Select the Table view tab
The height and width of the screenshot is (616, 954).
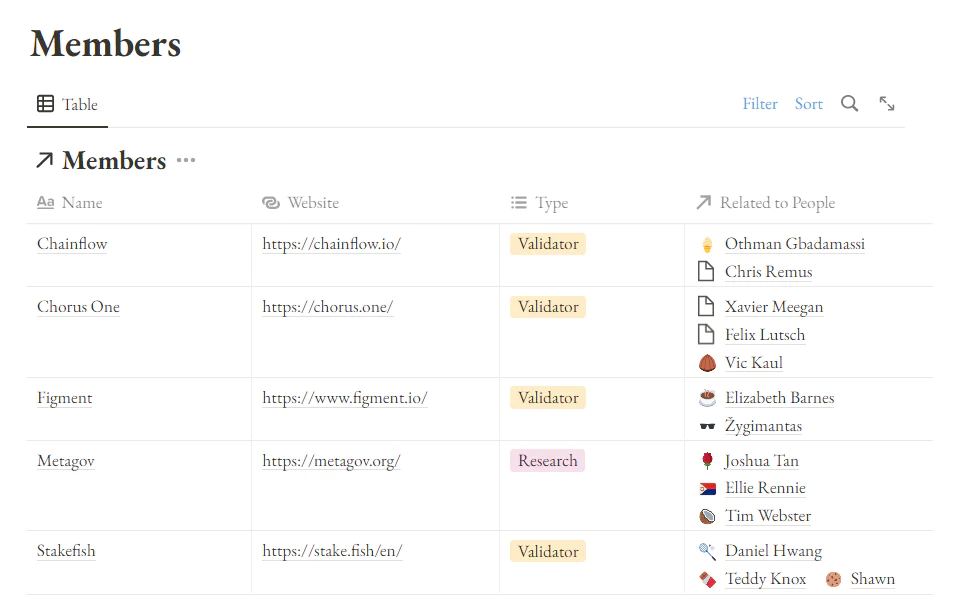[68, 105]
